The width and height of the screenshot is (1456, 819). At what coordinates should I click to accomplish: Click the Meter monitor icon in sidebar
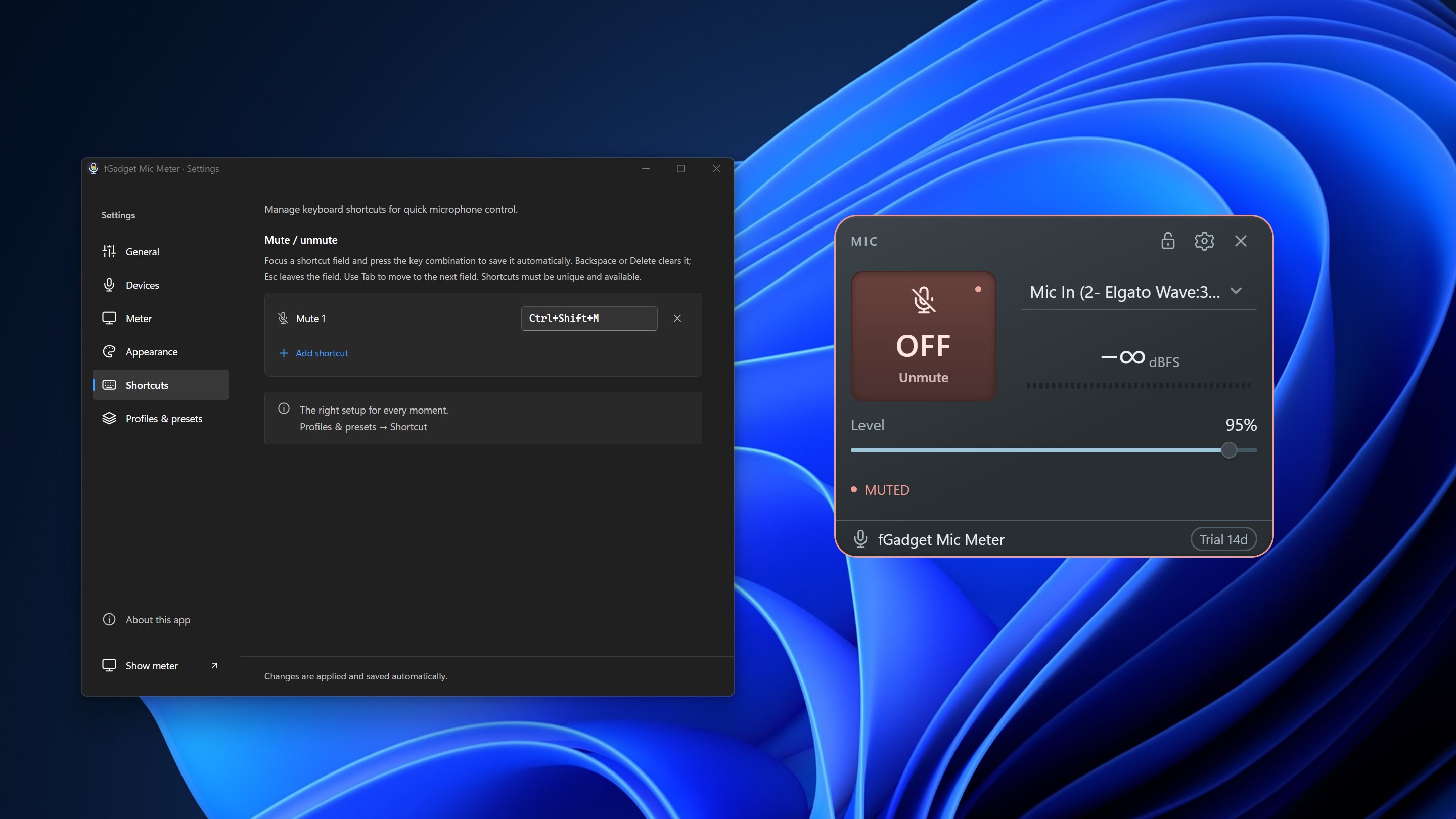pos(109,318)
